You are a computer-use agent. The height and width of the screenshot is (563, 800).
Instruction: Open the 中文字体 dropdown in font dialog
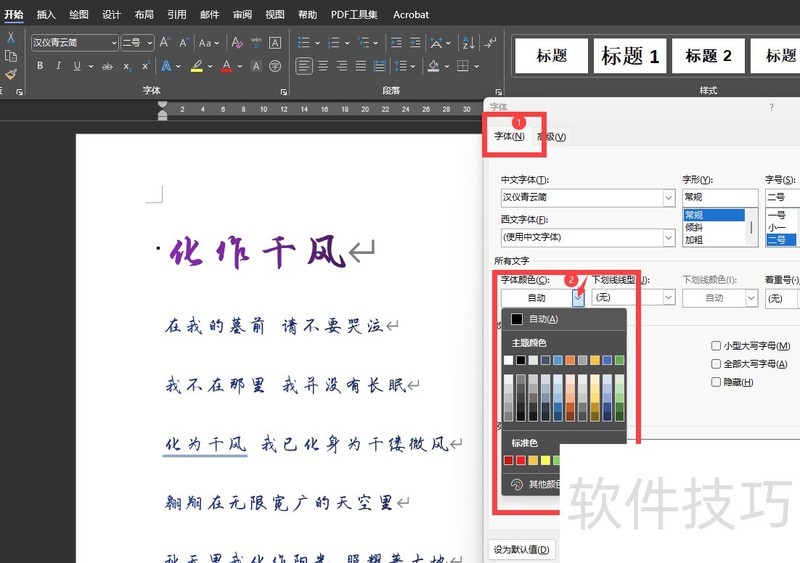pos(668,198)
